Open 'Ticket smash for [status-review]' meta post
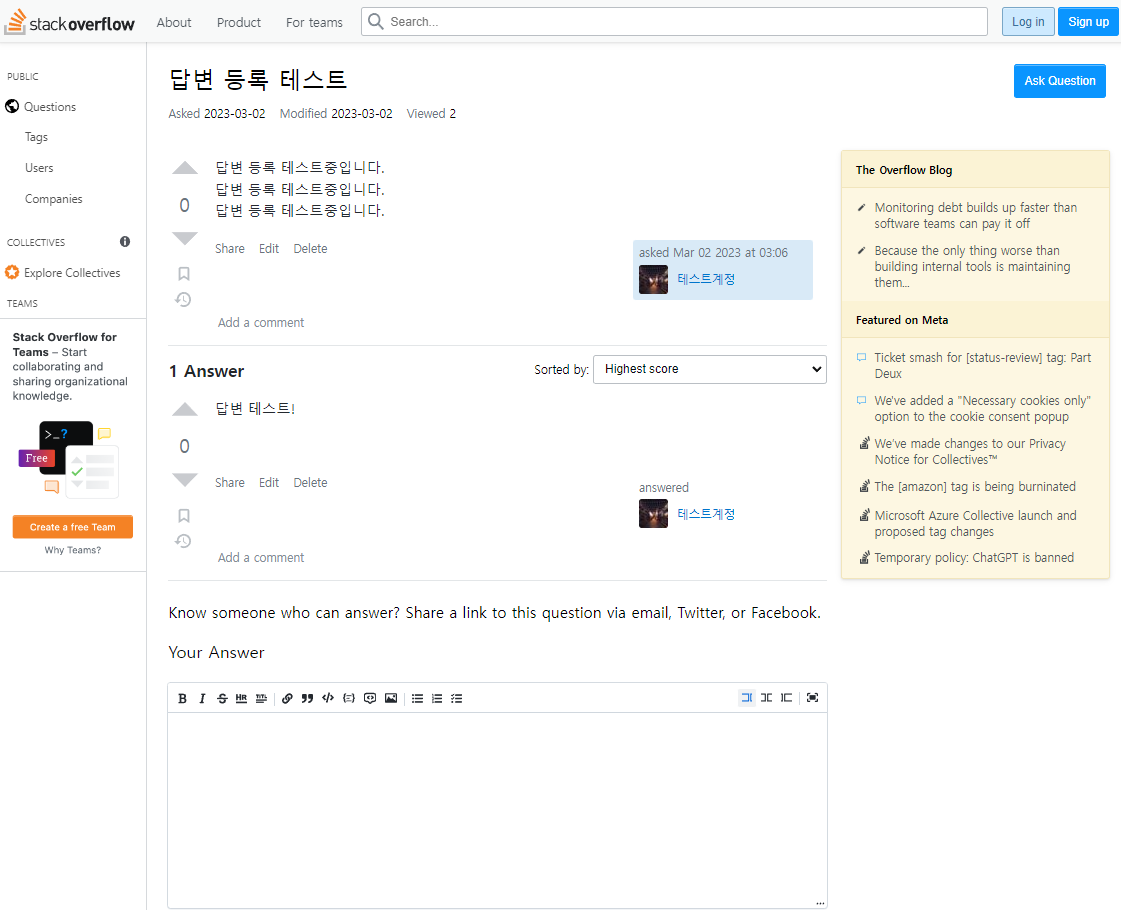 pyautogui.click(x=983, y=366)
